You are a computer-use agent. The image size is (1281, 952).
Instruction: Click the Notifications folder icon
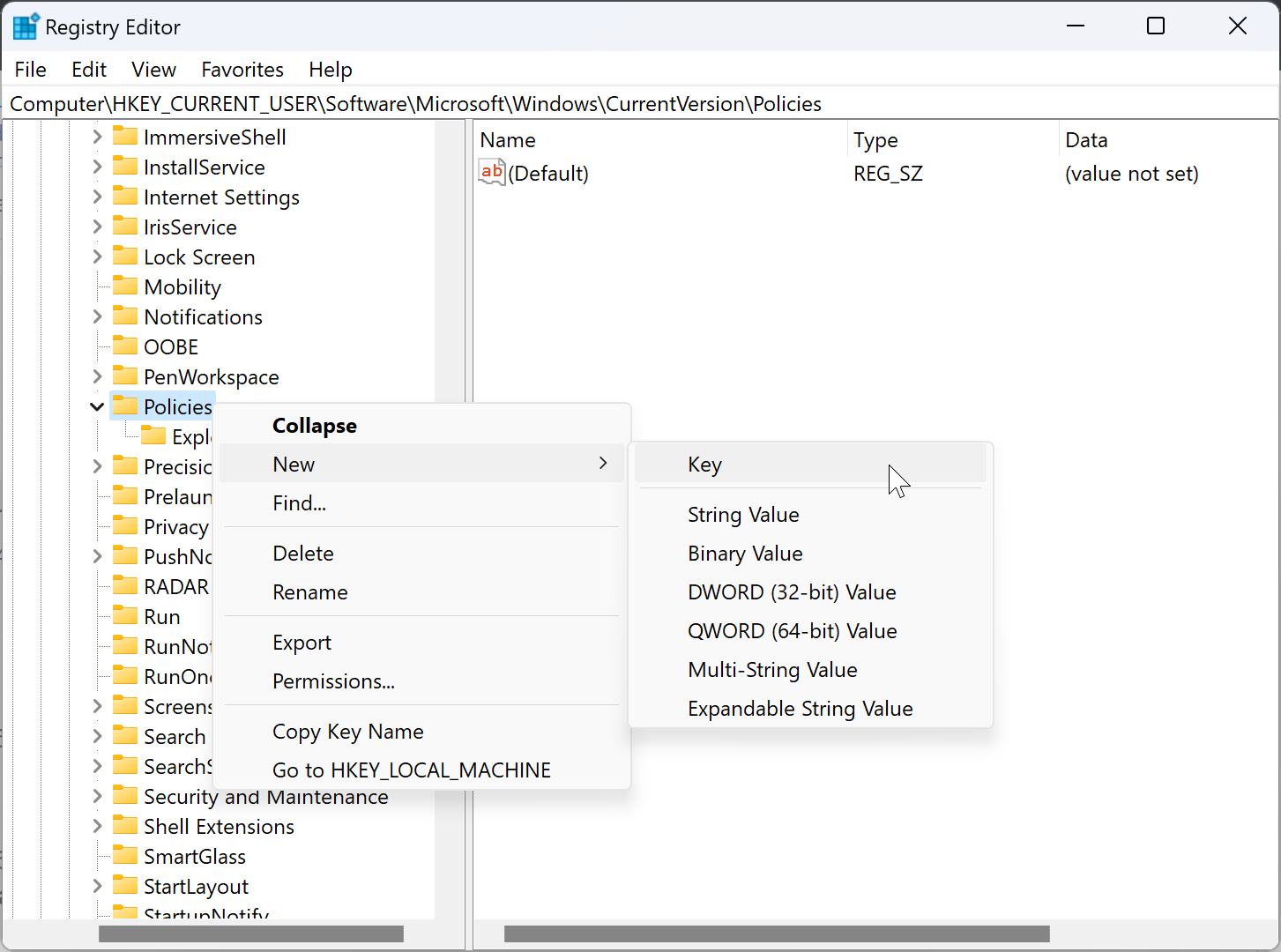point(125,316)
